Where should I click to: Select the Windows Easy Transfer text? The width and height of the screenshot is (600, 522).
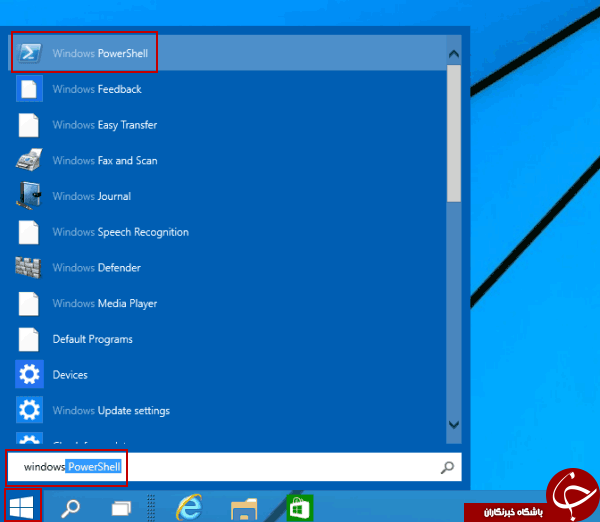tap(105, 125)
